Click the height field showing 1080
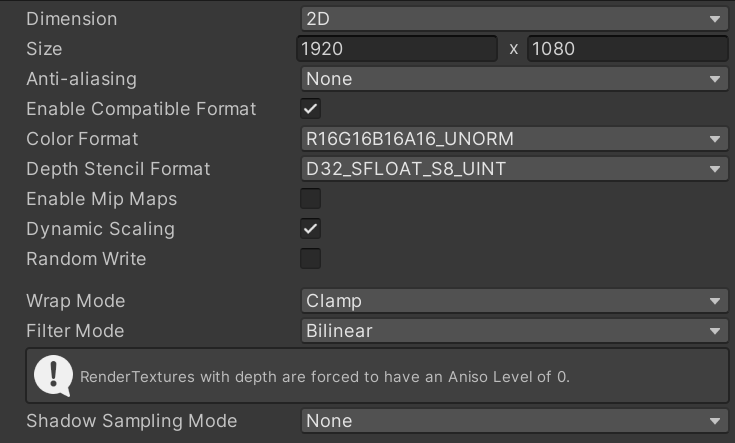735x443 pixels. coord(627,48)
